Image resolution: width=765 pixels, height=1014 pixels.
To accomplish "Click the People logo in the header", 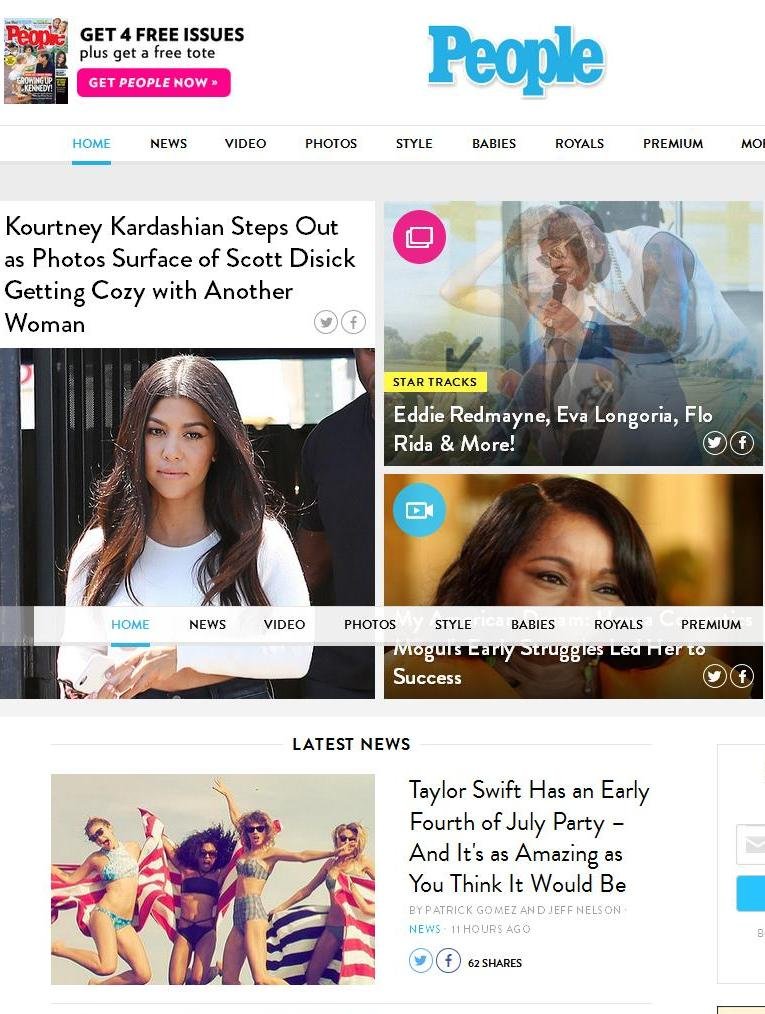I will [516, 59].
